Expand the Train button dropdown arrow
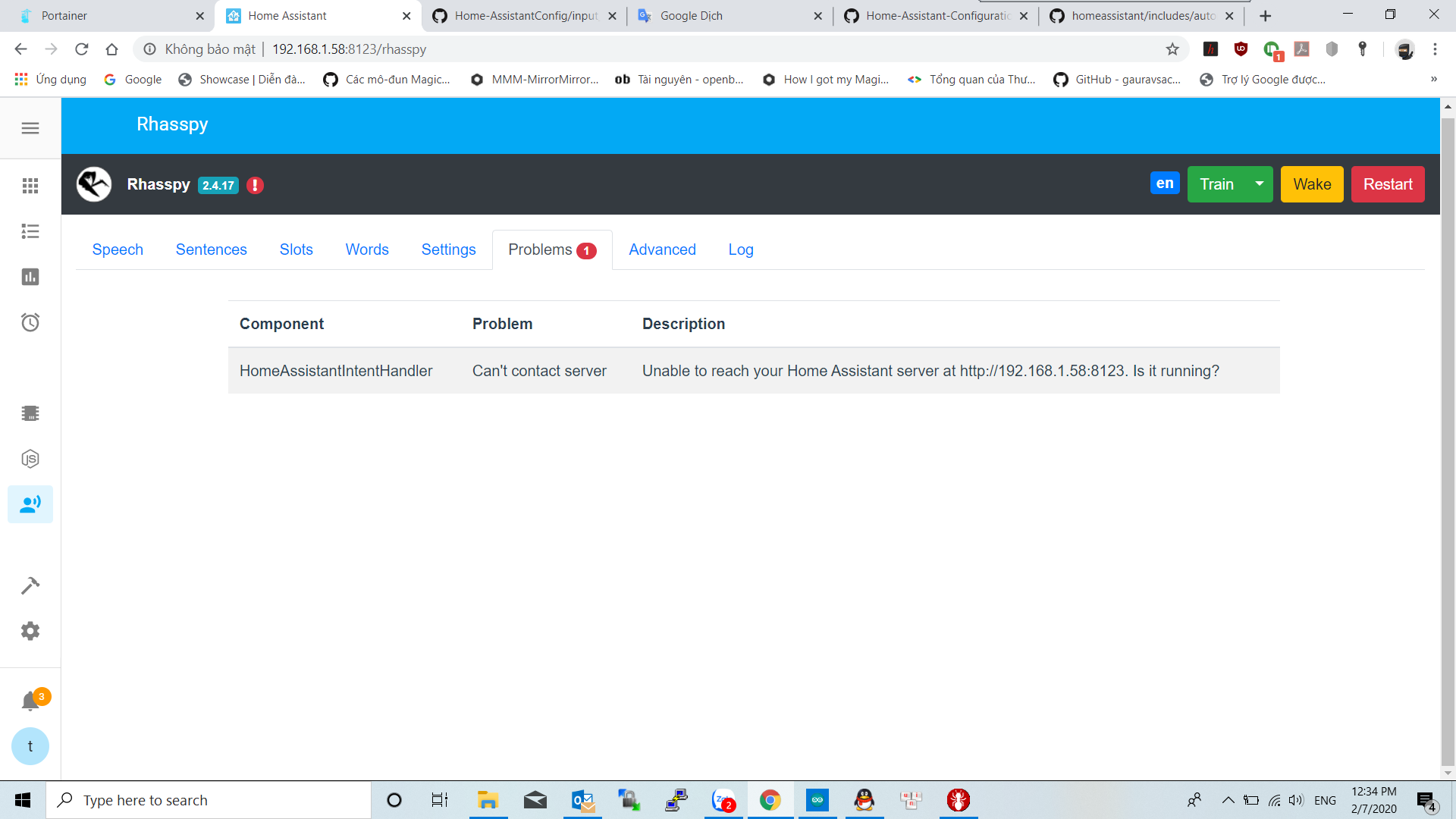The width and height of the screenshot is (1456, 819). pos(1259,184)
